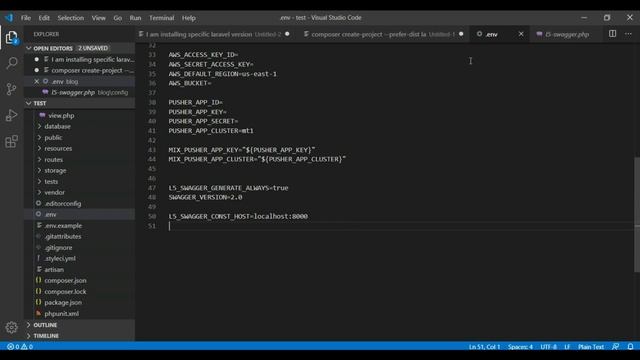The width and height of the screenshot is (640, 360).
Task: Open the Search view icon
Action: [x=11, y=63]
